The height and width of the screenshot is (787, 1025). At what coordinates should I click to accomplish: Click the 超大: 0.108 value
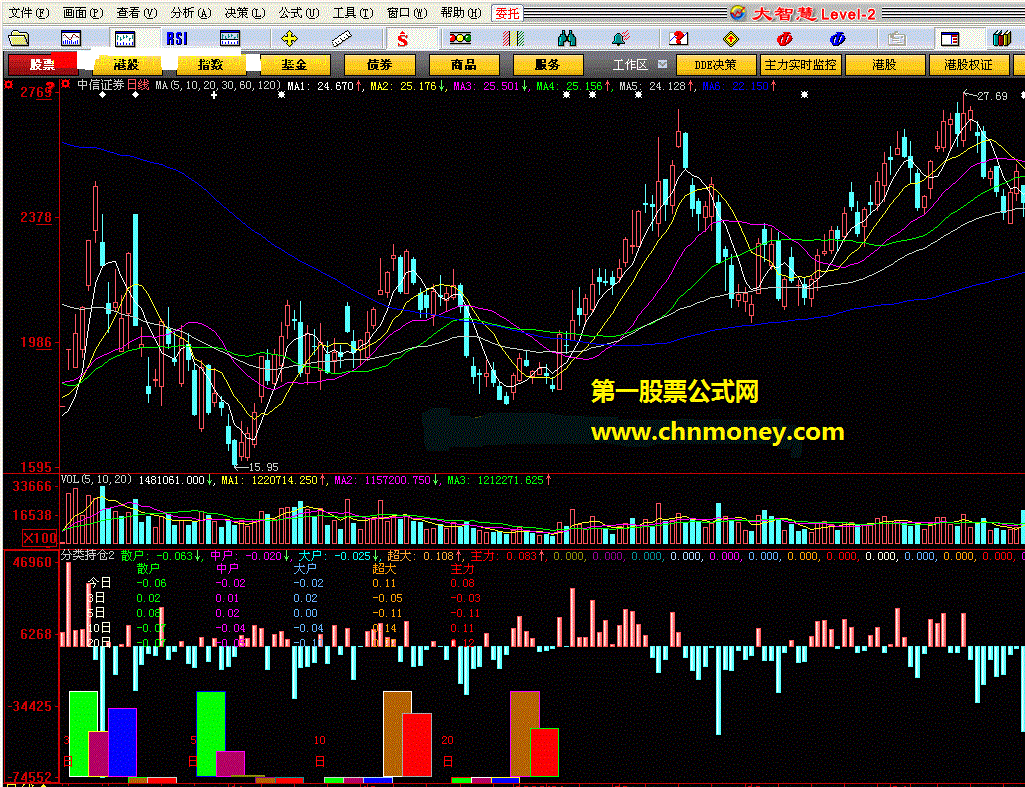pyautogui.click(x=424, y=556)
